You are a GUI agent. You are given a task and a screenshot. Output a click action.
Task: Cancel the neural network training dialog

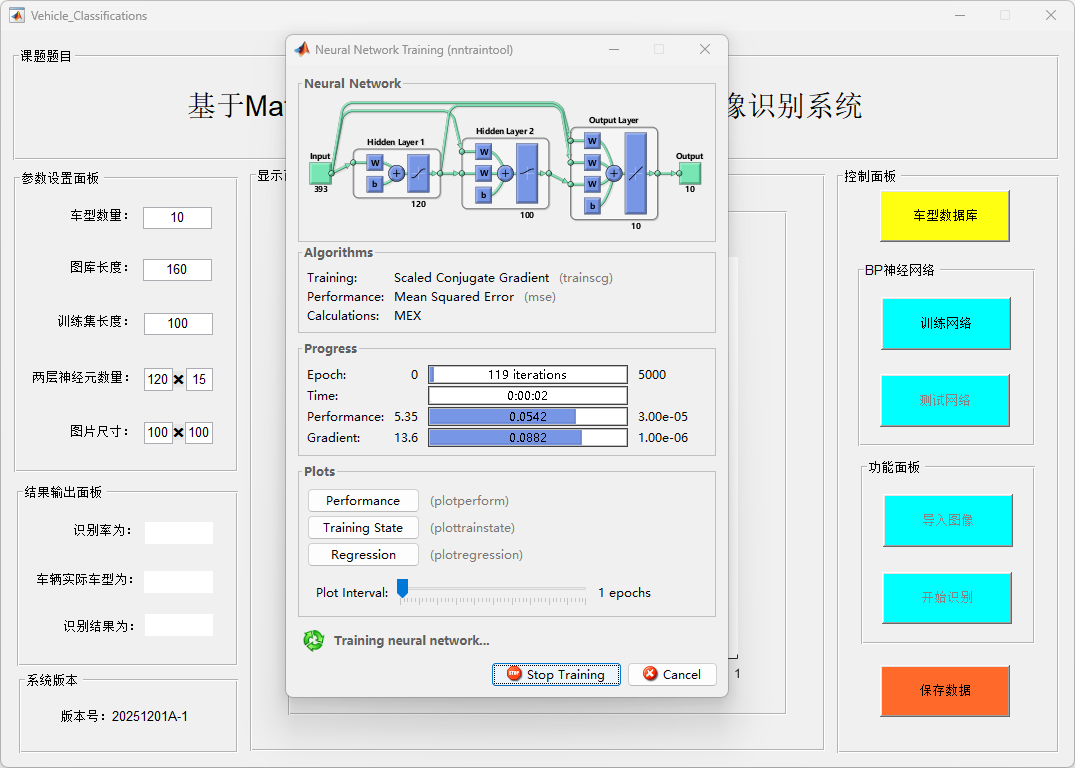[x=672, y=674]
